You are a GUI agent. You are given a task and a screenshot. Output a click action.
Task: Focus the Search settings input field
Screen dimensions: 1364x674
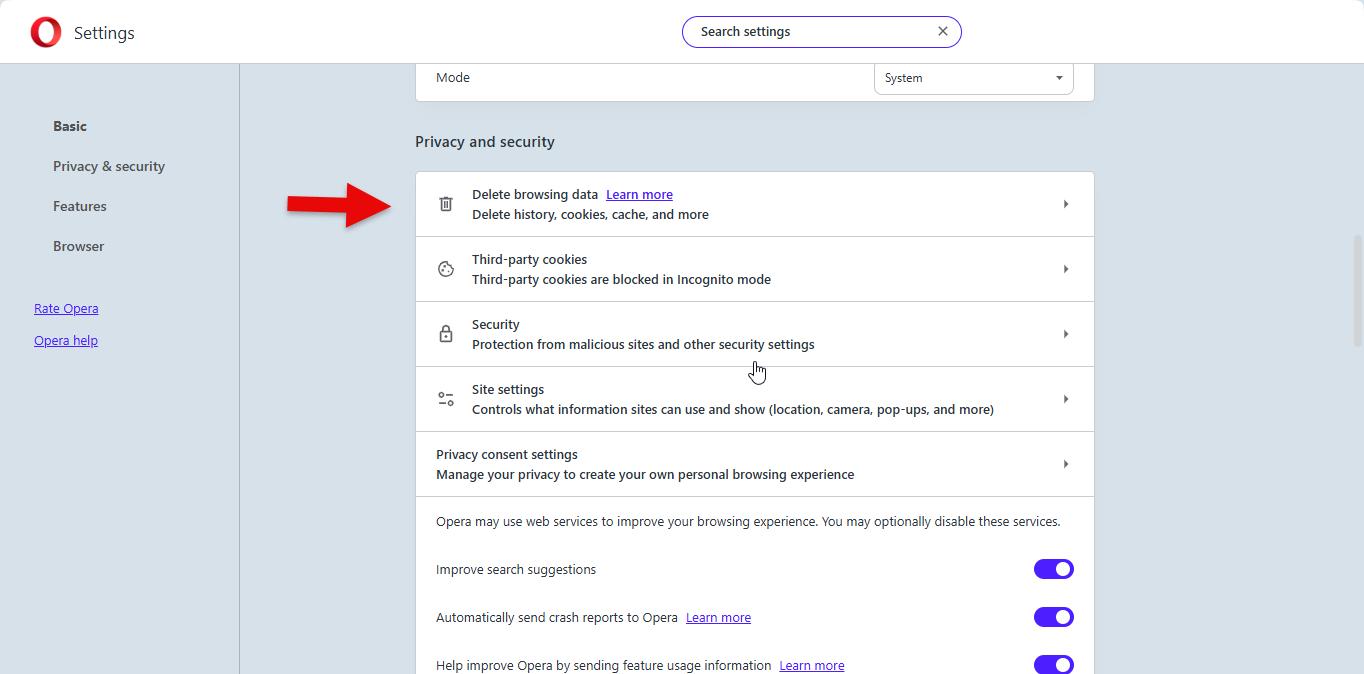(x=810, y=32)
